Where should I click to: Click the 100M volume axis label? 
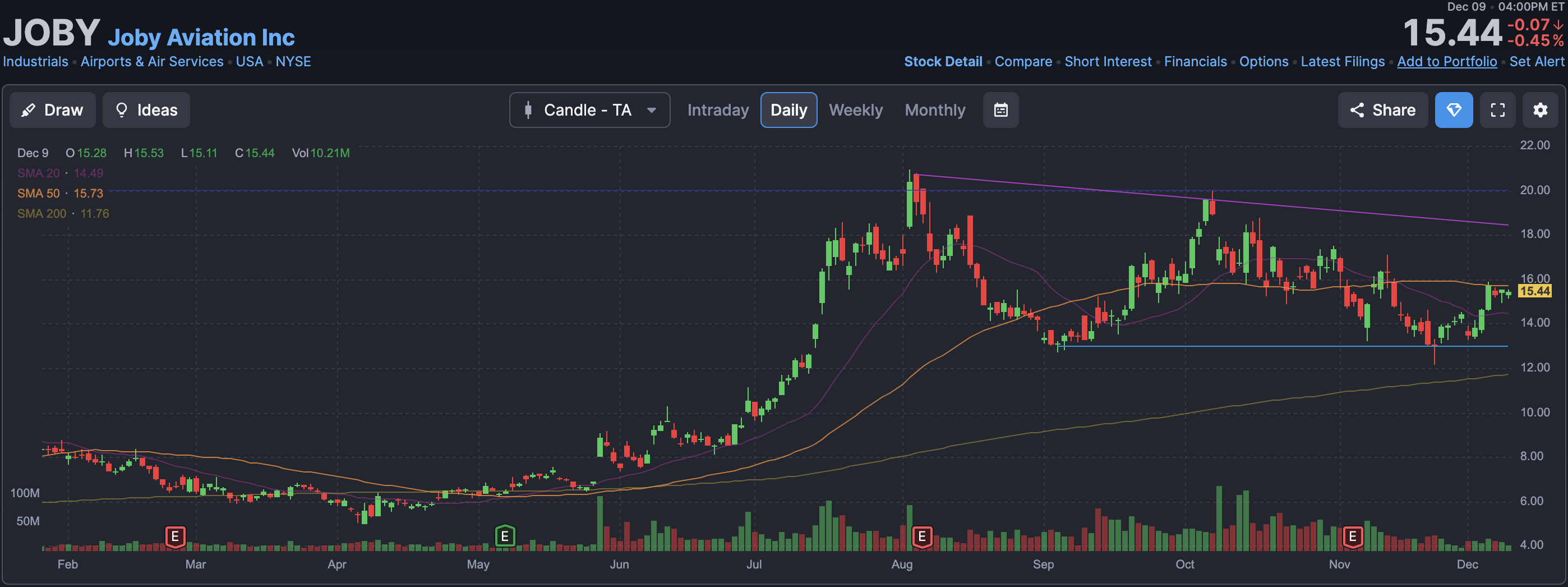coord(25,493)
